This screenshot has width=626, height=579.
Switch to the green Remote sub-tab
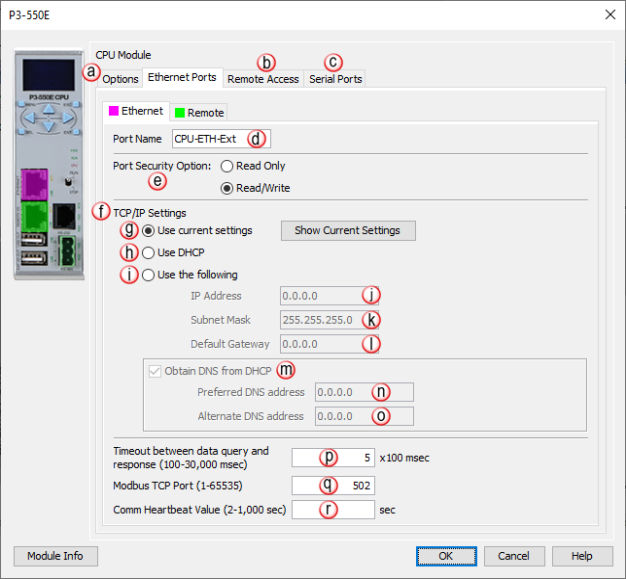click(x=198, y=112)
